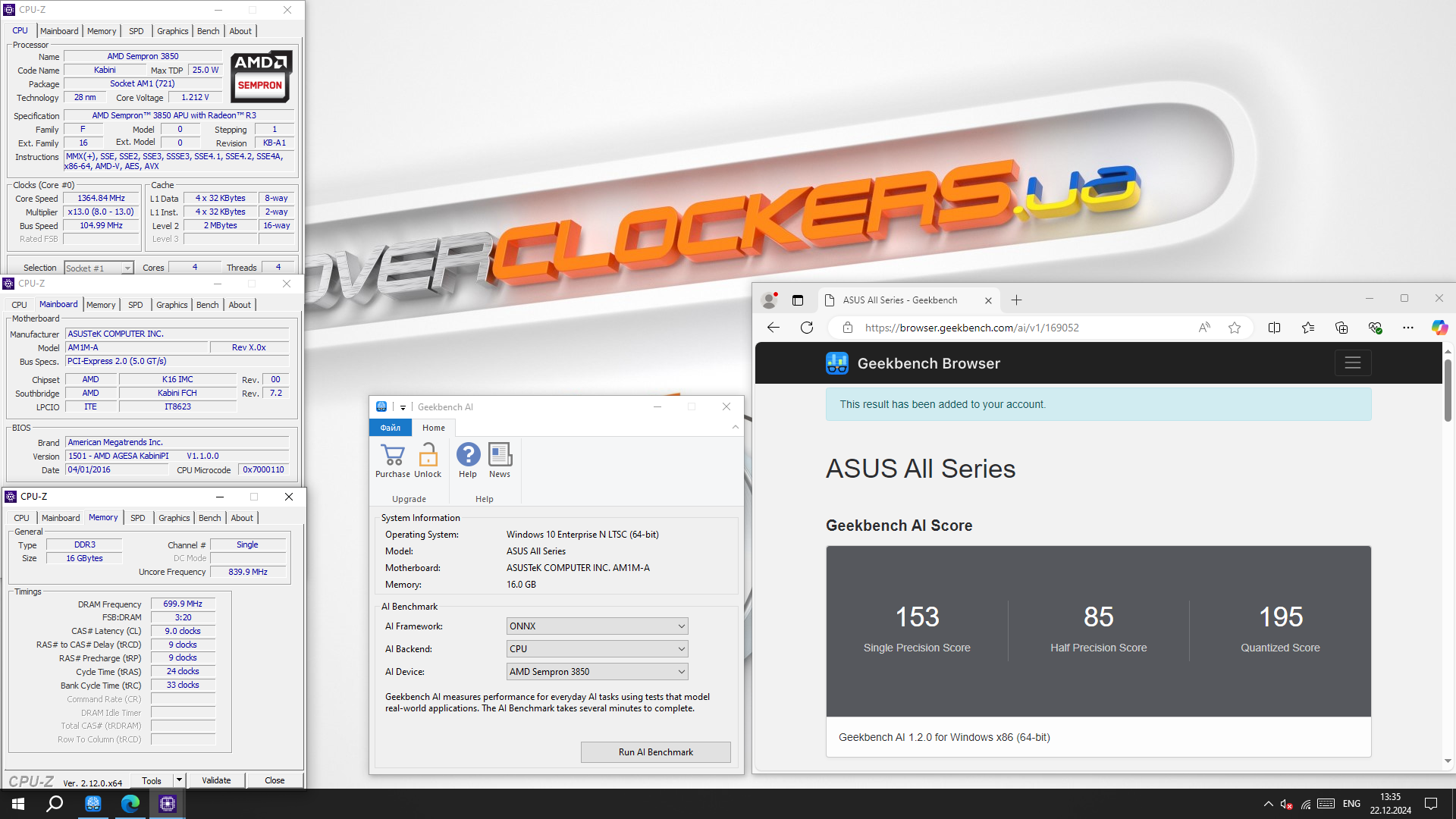Viewport: 1456px width, 819px height.
Task: Click the ENG language indicator
Action: click(1351, 804)
